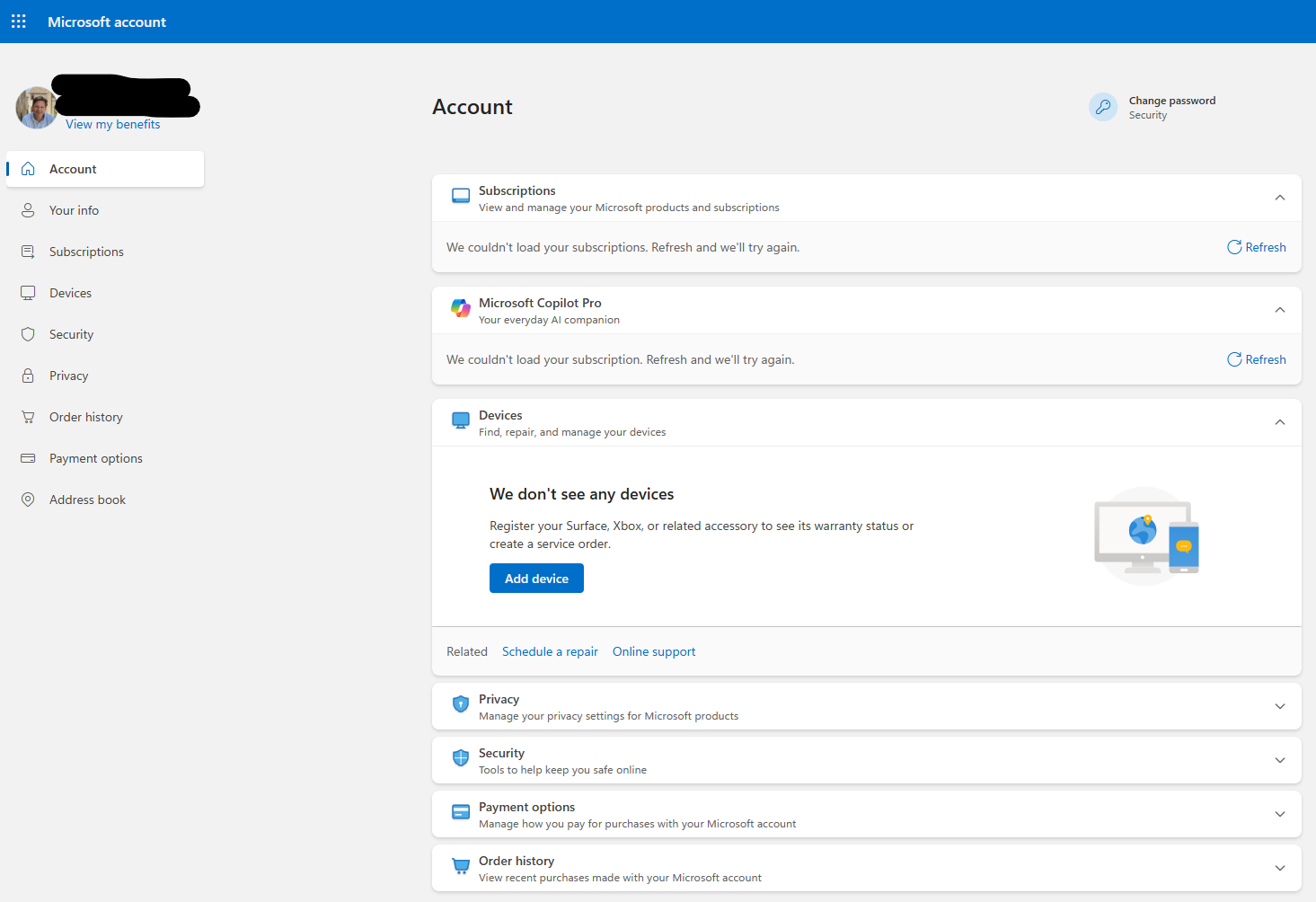Click the sidebar Privacy lock icon
This screenshot has height=902, width=1316.
pos(28,376)
